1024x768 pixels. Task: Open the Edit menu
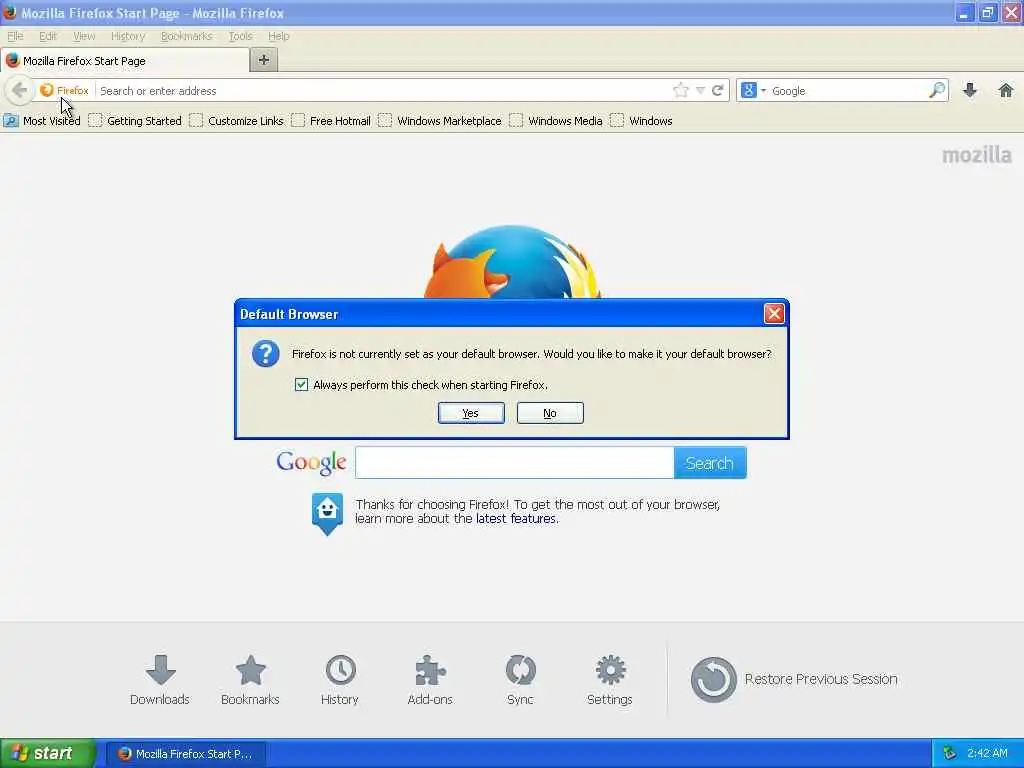point(48,36)
